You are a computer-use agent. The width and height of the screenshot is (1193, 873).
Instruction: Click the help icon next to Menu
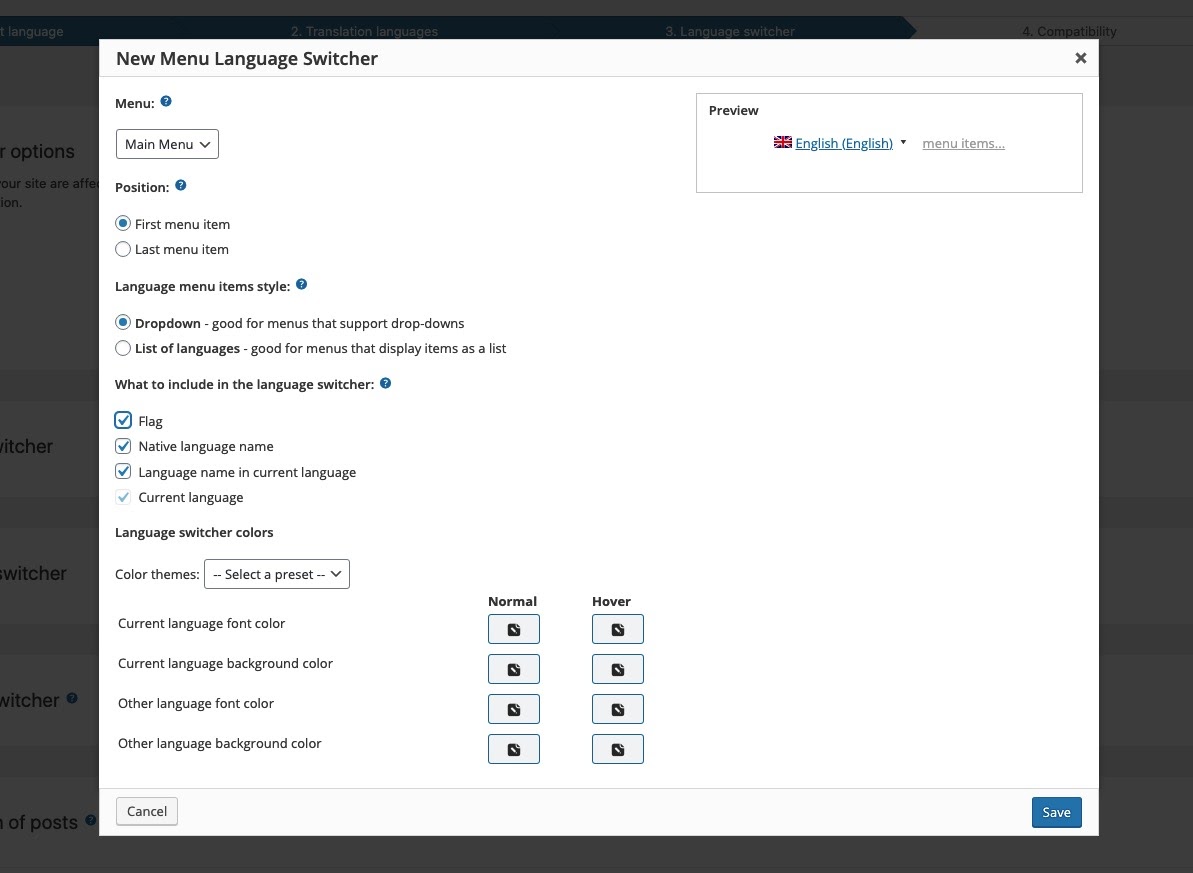click(x=166, y=102)
